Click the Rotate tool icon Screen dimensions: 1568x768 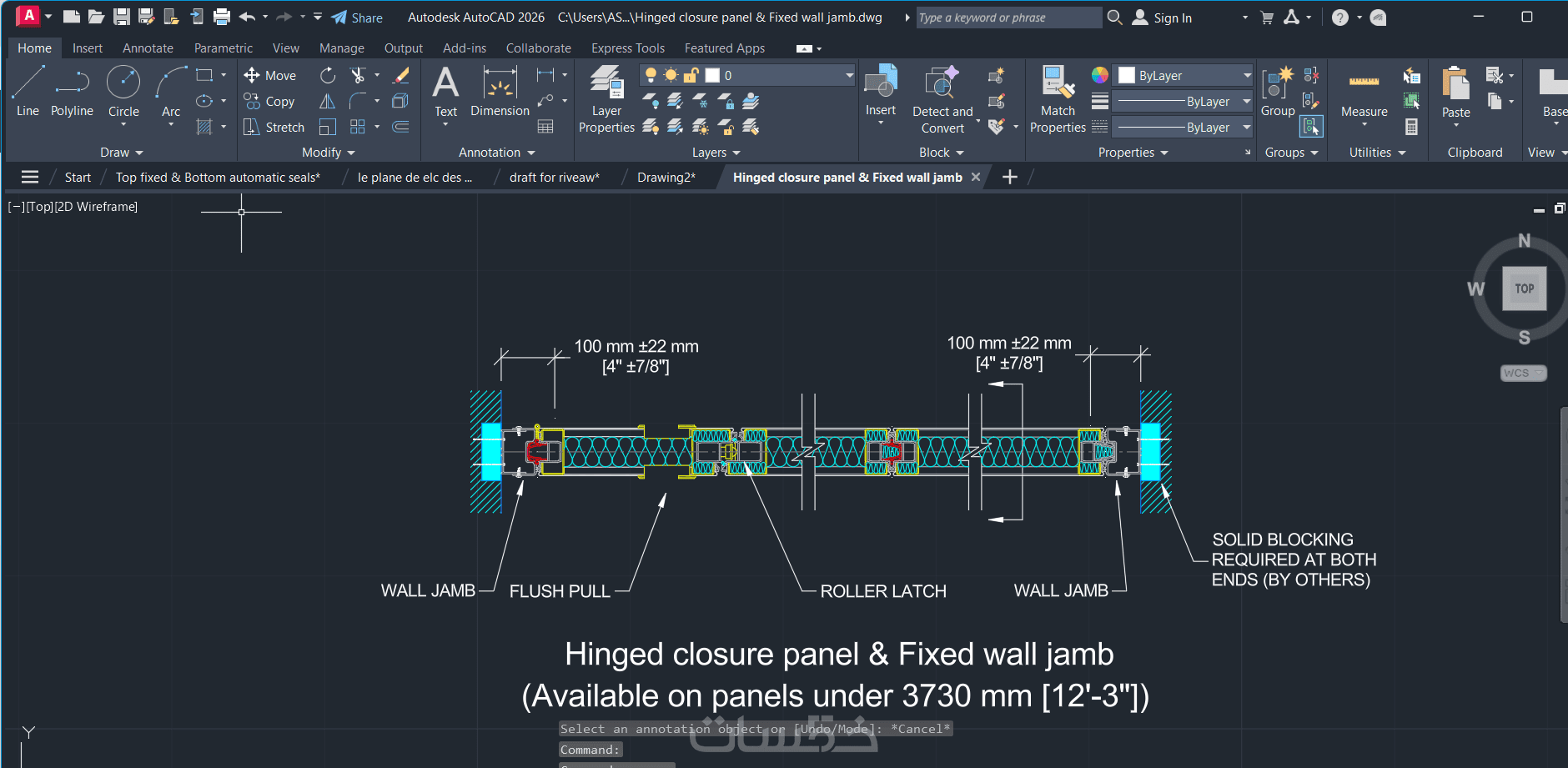pyautogui.click(x=328, y=76)
